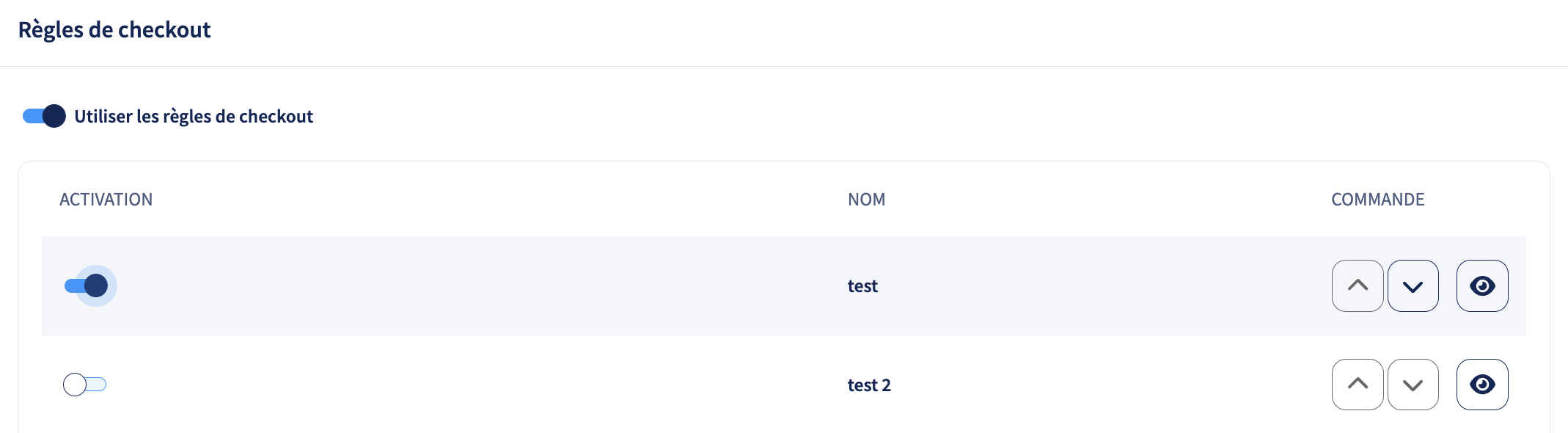Click the Utiliser les règles de checkout label

click(x=194, y=117)
